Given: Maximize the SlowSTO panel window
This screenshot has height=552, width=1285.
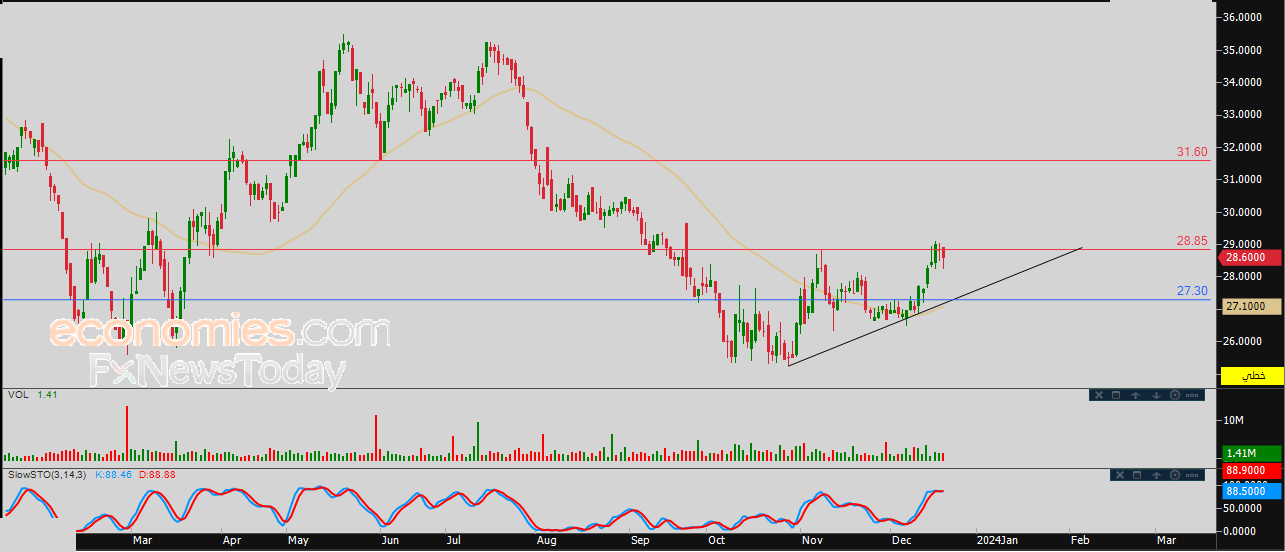Looking at the screenshot, I should (1137, 474).
